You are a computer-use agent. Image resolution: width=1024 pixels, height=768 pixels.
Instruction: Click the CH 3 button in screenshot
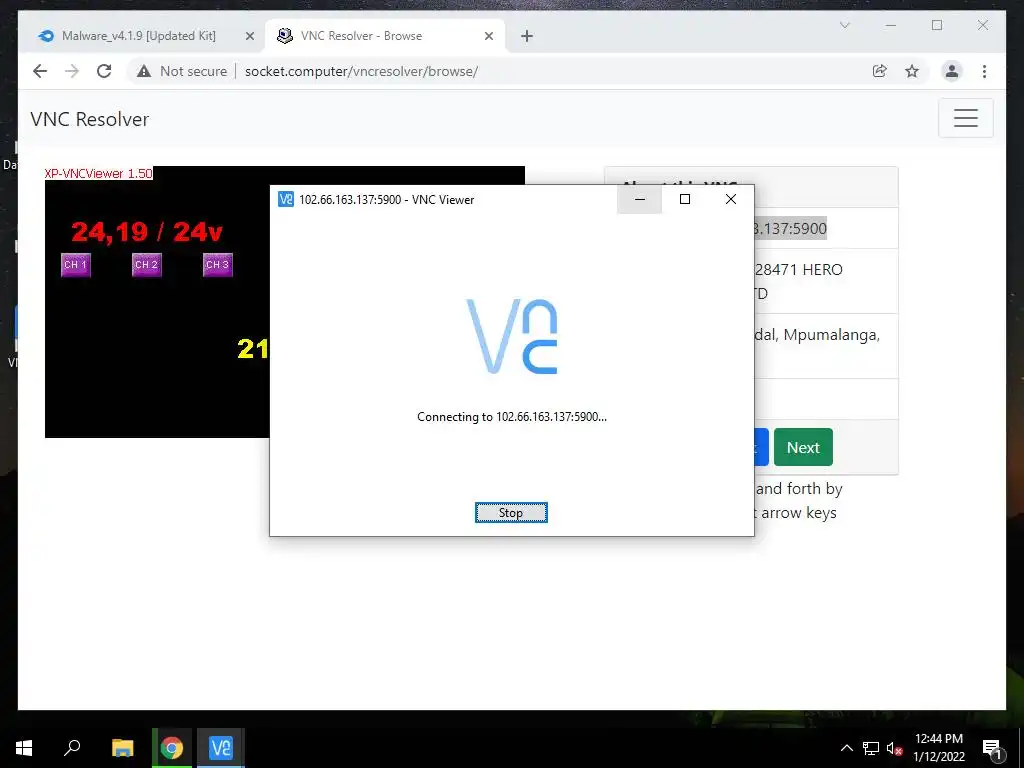(217, 264)
